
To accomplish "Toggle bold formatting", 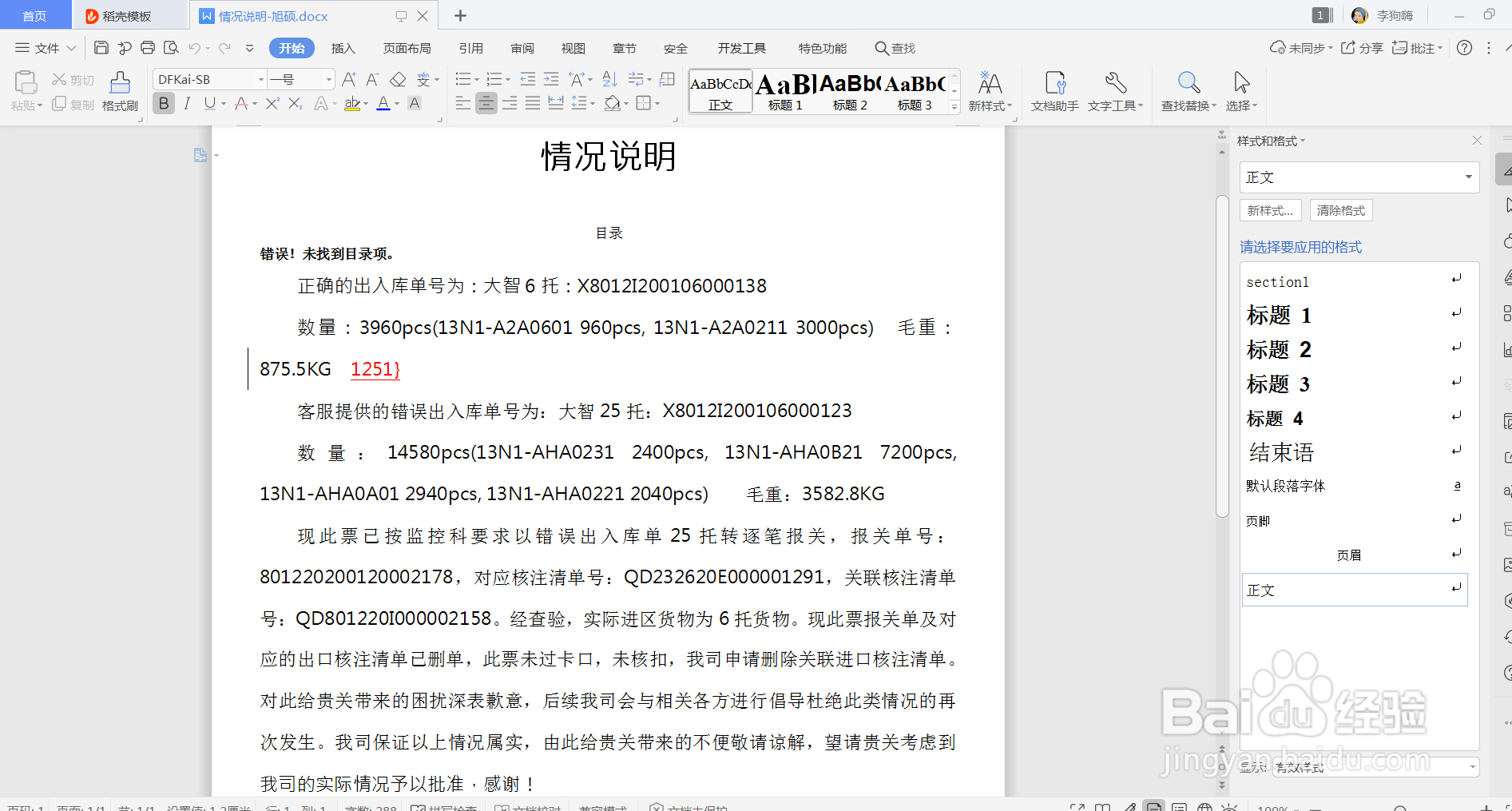I will [163, 102].
